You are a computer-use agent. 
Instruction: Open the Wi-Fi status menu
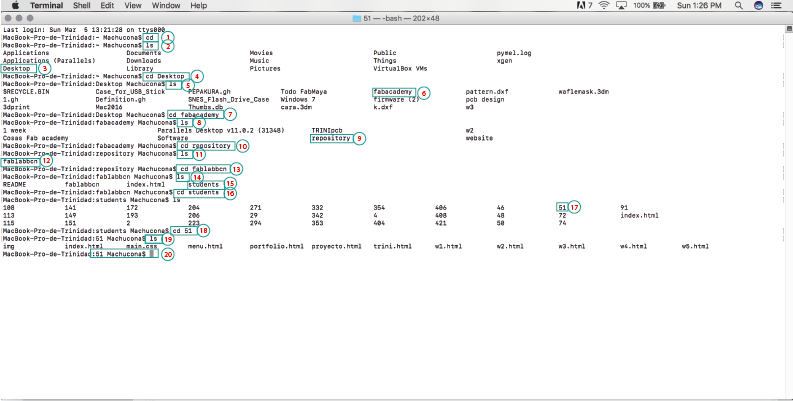604,6
